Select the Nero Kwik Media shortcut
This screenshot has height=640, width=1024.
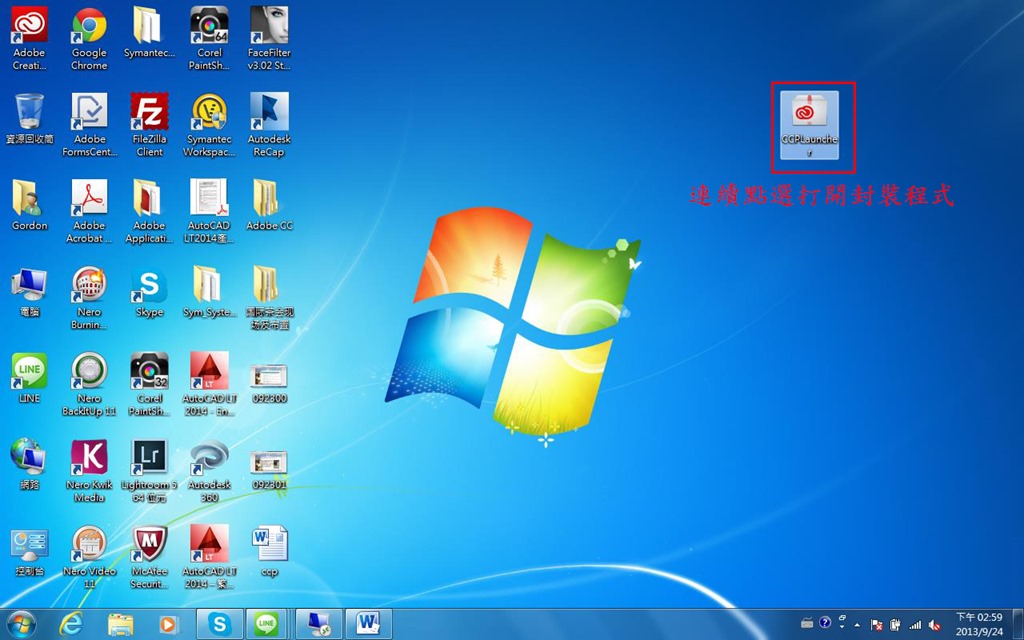point(89,470)
